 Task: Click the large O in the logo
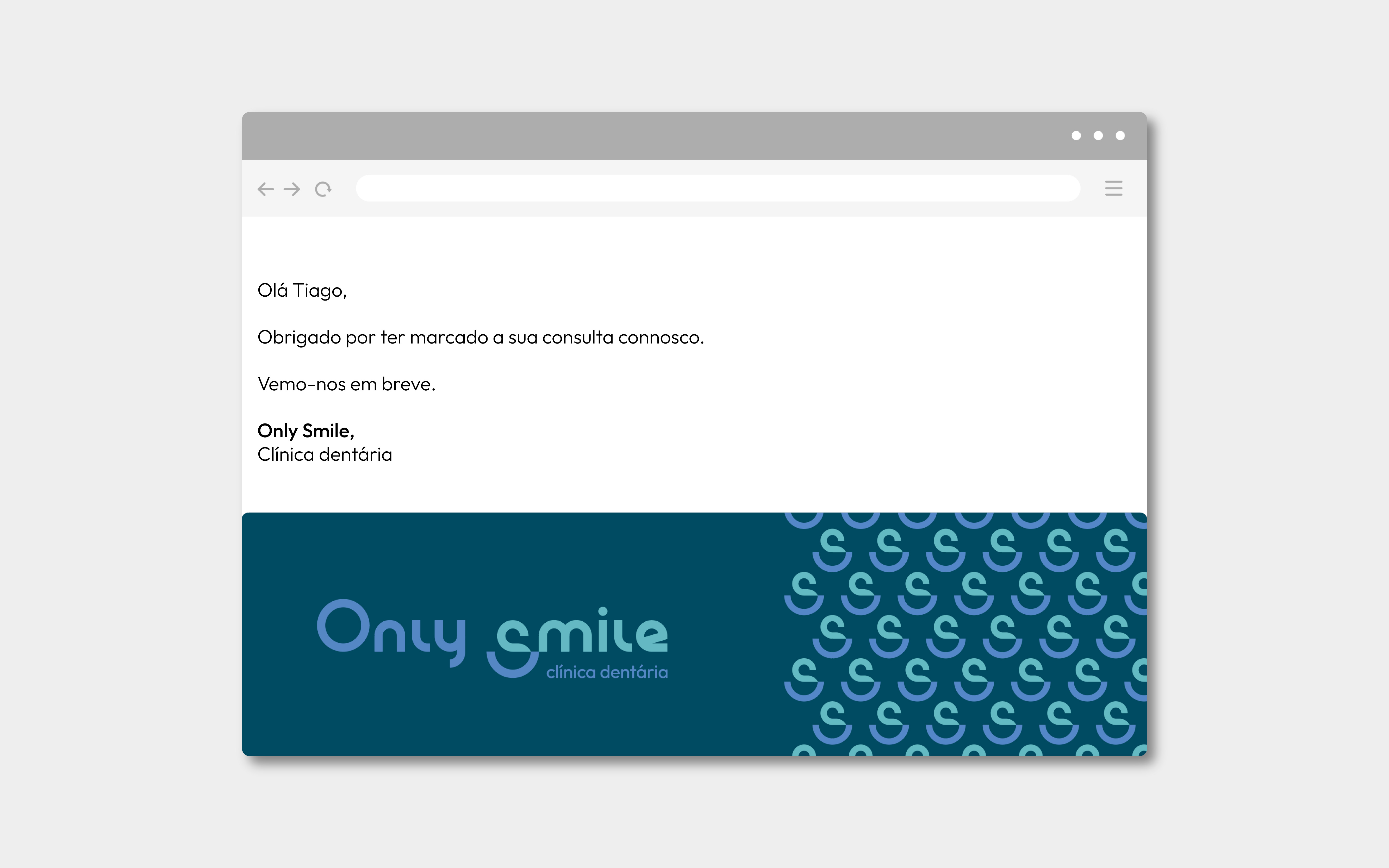(343, 626)
